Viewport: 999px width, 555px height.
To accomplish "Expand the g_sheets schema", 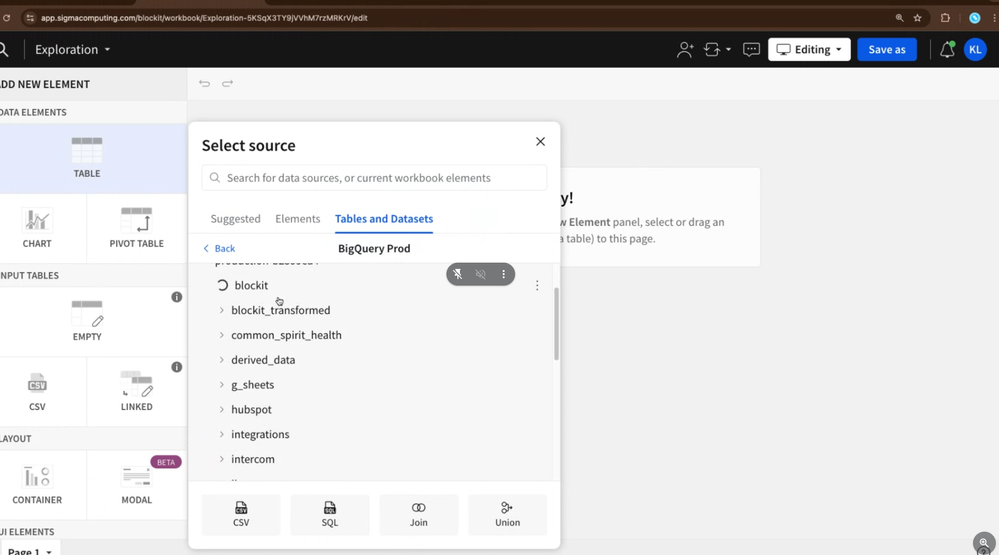I will click(x=222, y=385).
